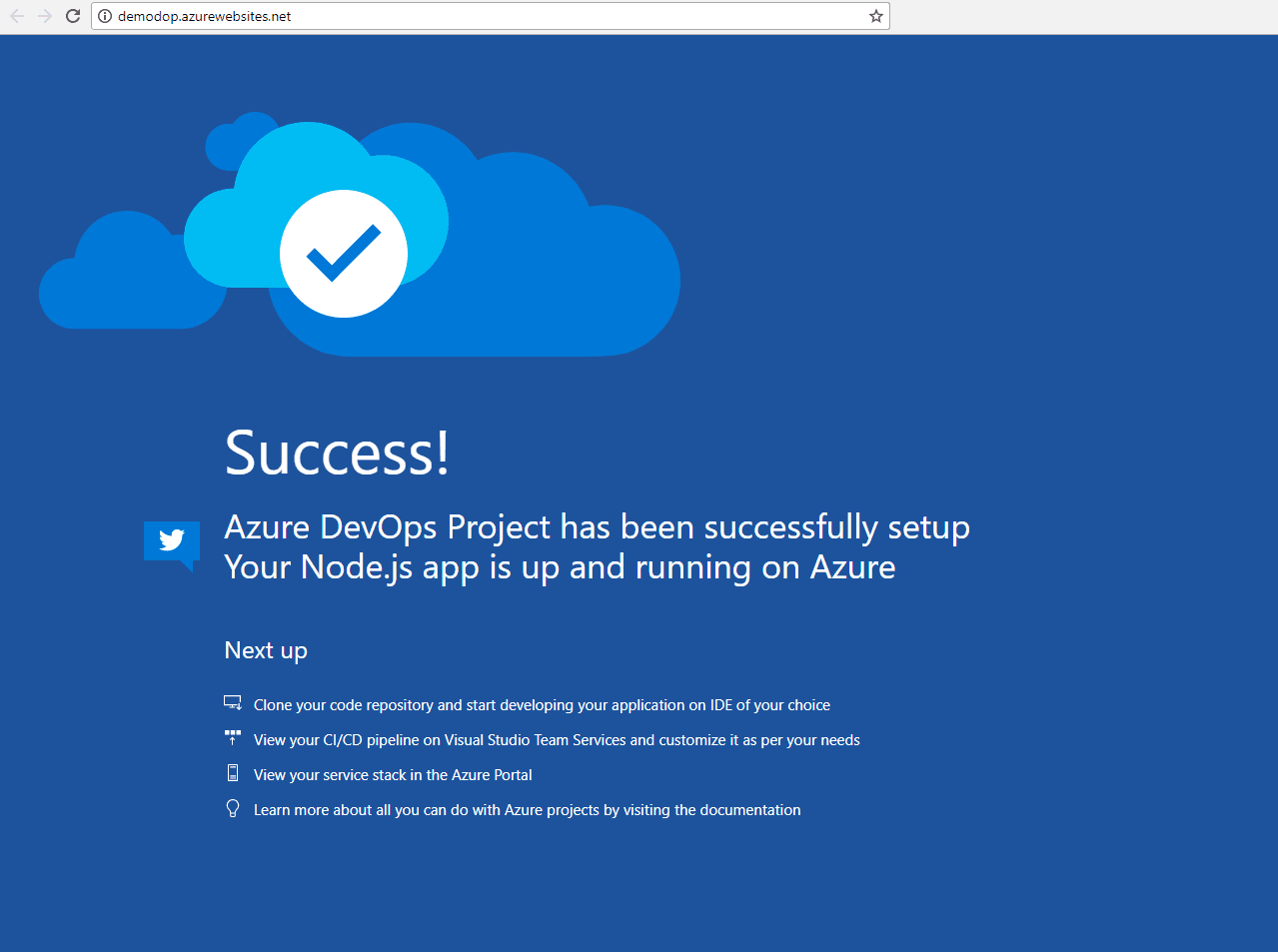Open the Learn more about Azure projects link

point(527,810)
